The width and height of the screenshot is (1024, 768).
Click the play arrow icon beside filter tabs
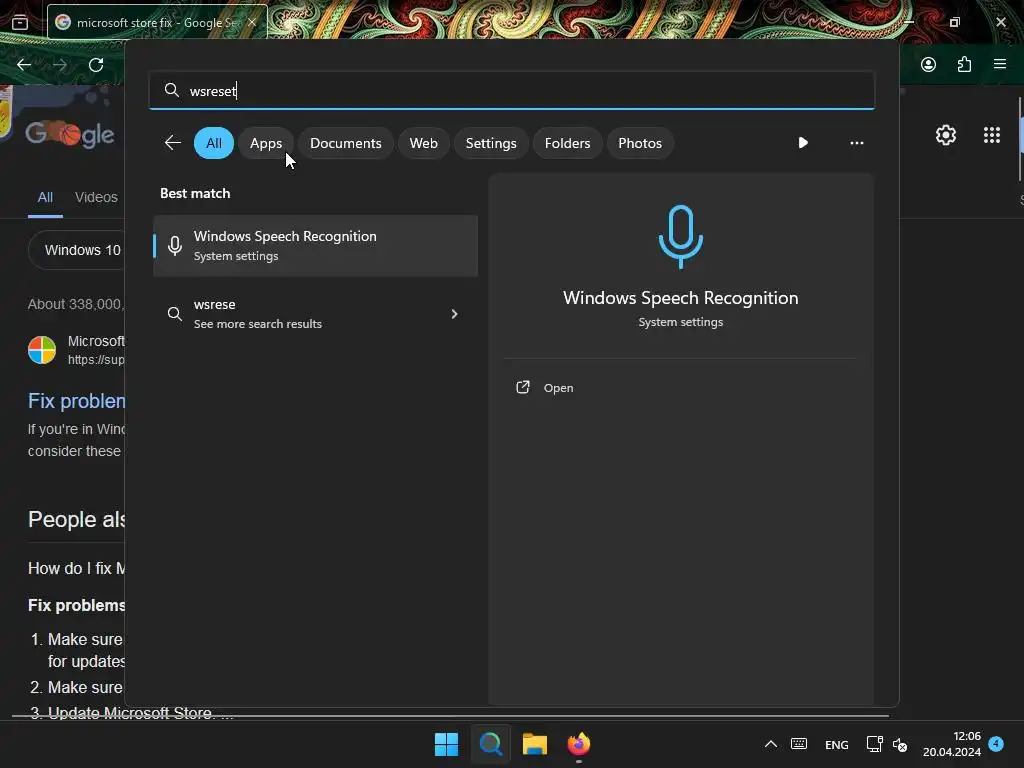tap(803, 142)
